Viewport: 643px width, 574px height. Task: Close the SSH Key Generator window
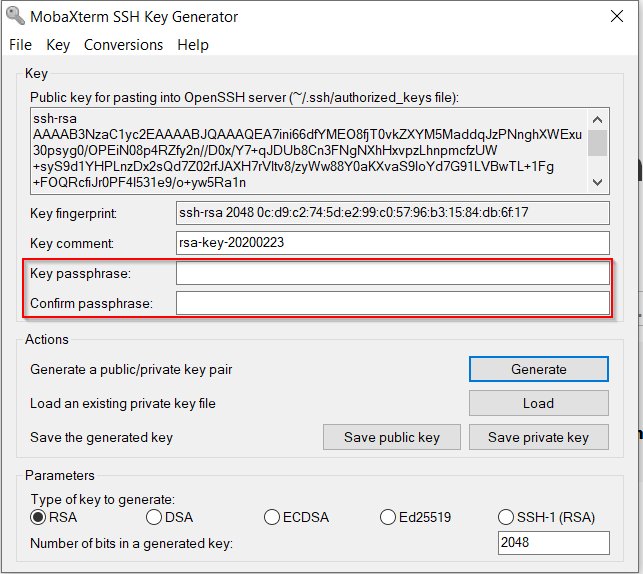pos(617,16)
